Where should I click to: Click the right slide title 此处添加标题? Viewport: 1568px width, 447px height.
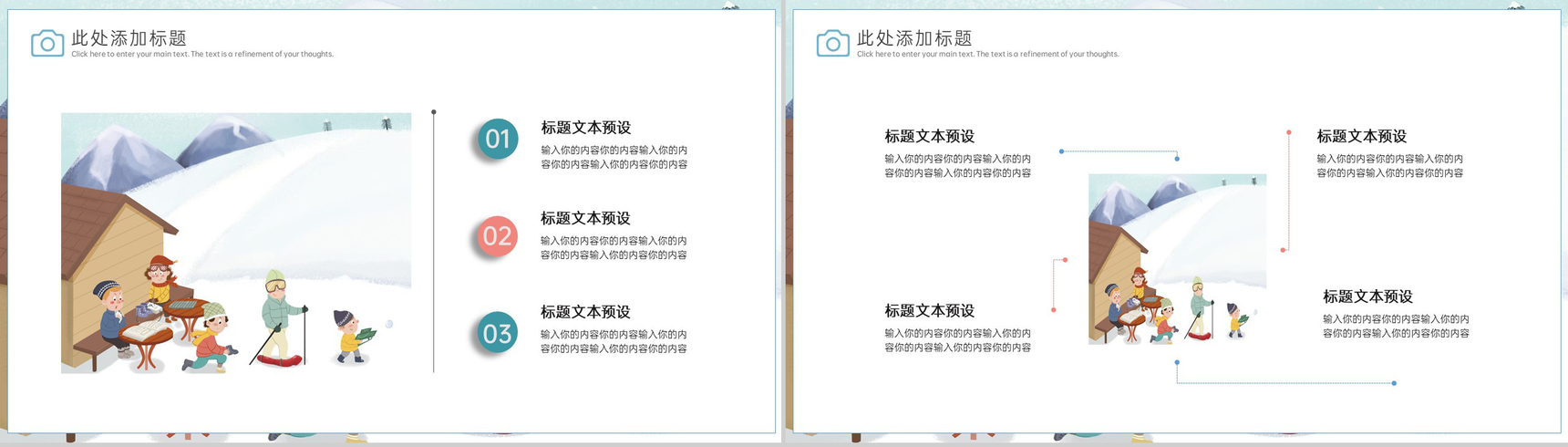pos(914,38)
